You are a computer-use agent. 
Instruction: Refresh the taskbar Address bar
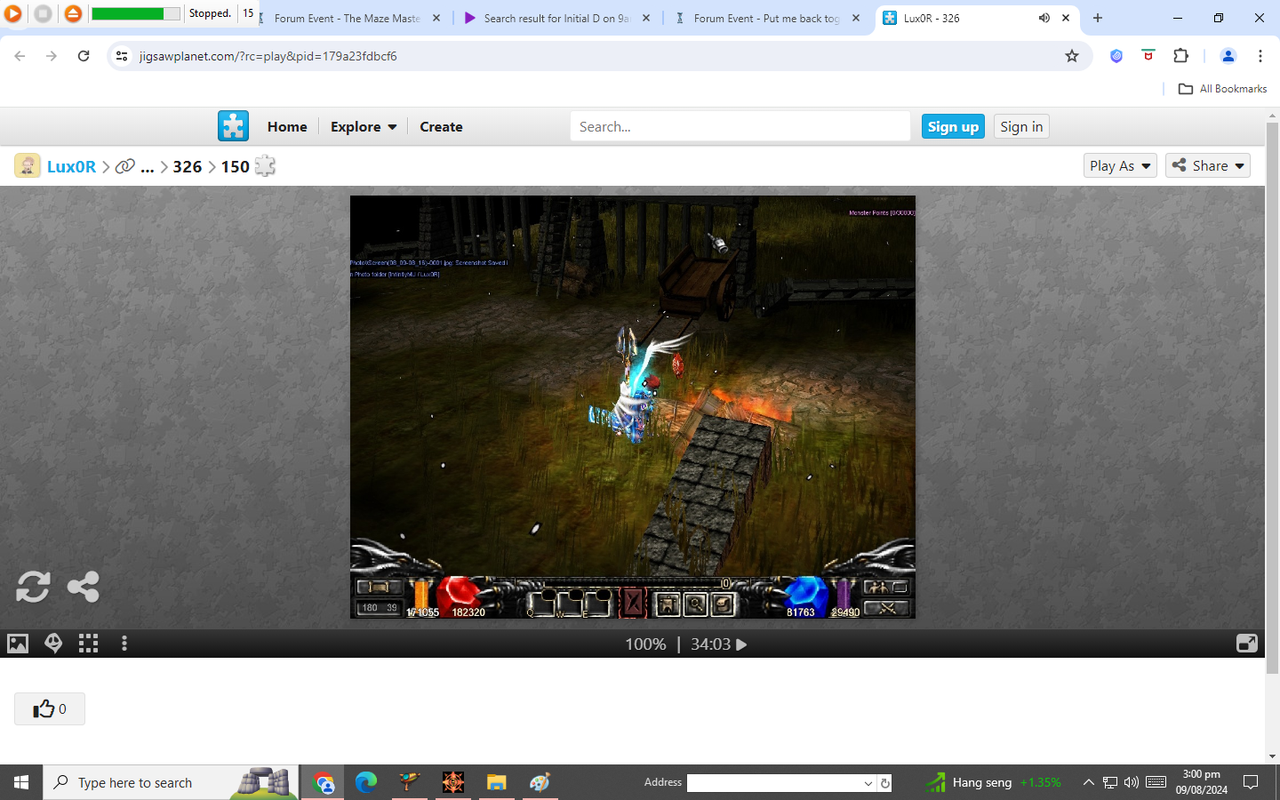tap(885, 783)
